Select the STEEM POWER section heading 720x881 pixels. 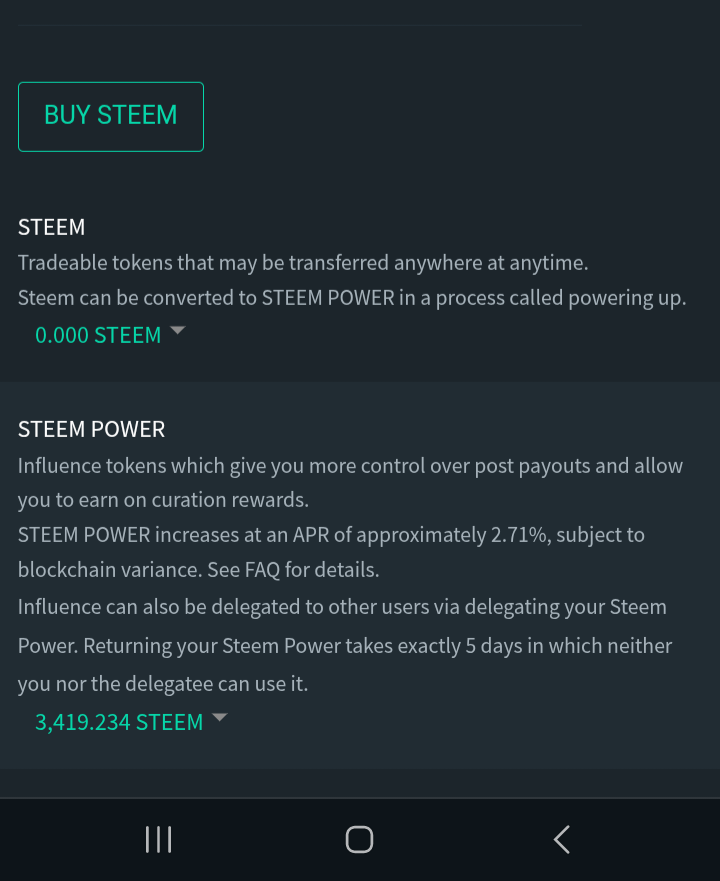point(92,429)
